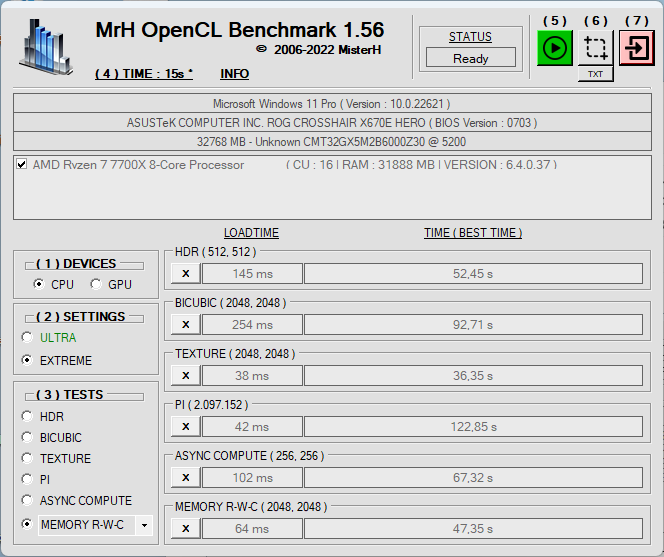This screenshot has width=664, height=557.
Task: Click the TEXTURE loadtime 38 ms field
Action: (x=252, y=376)
